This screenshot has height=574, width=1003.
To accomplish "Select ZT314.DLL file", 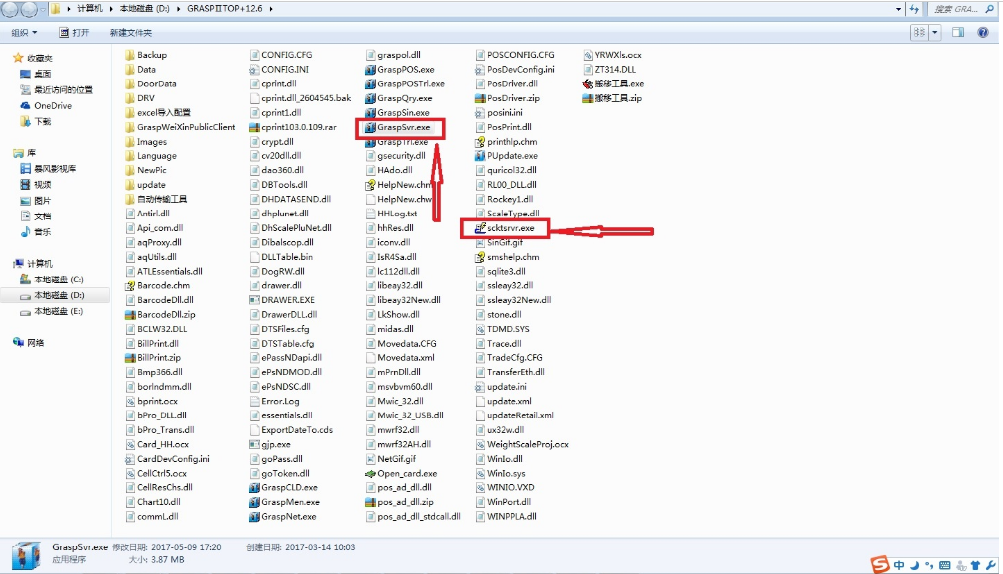I will click(x=609, y=70).
